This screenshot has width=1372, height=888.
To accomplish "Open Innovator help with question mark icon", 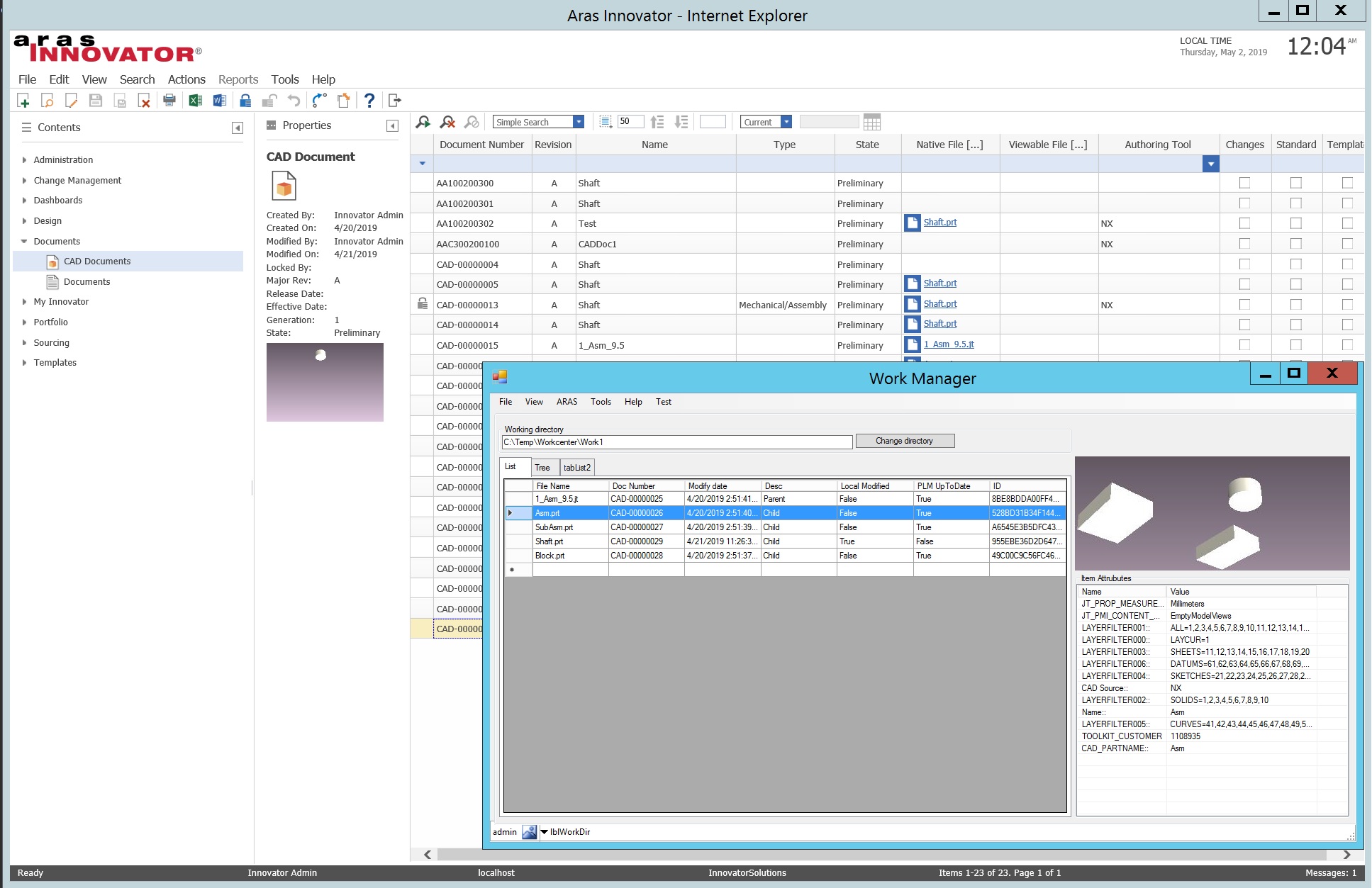I will pyautogui.click(x=369, y=101).
